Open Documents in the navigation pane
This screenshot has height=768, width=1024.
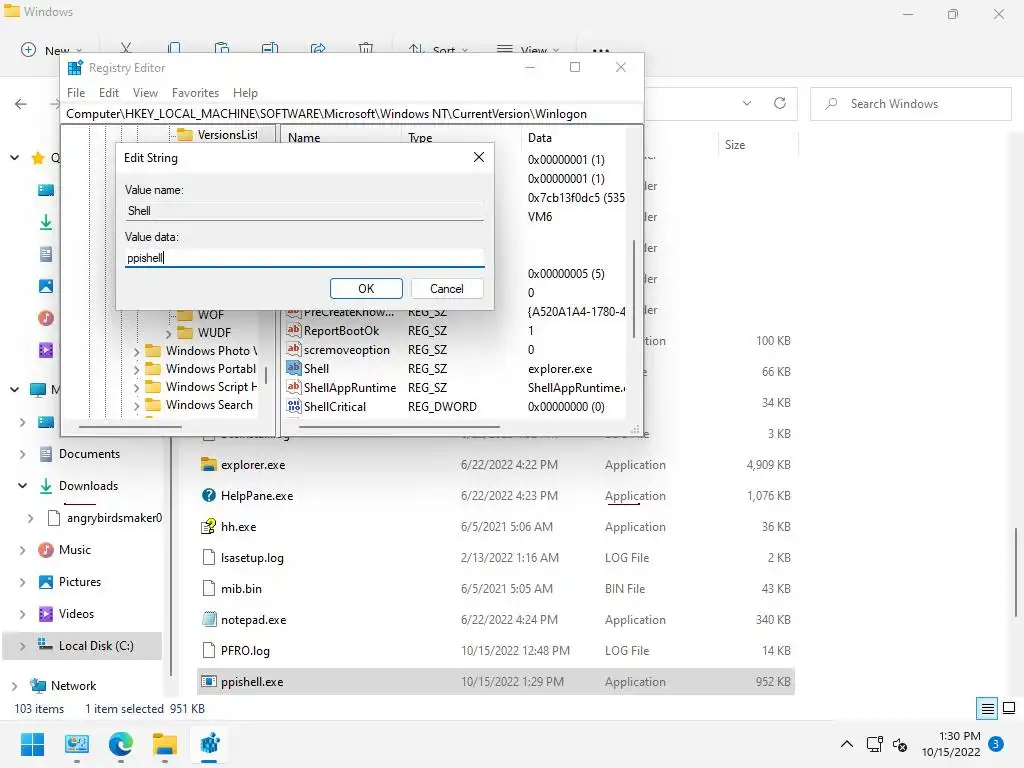tap(89, 454)
